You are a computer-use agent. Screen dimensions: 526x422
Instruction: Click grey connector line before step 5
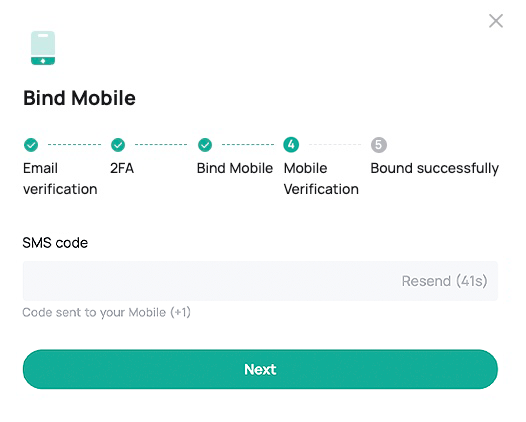point(335,145)
